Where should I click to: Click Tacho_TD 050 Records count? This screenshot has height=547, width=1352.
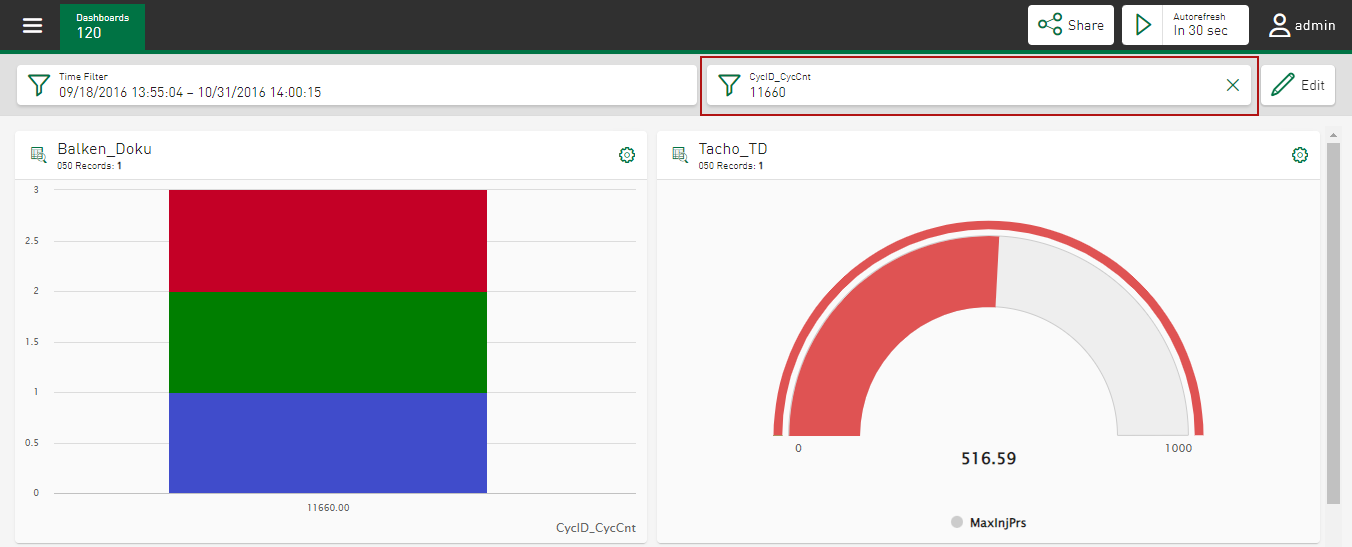tap(730, 166)
